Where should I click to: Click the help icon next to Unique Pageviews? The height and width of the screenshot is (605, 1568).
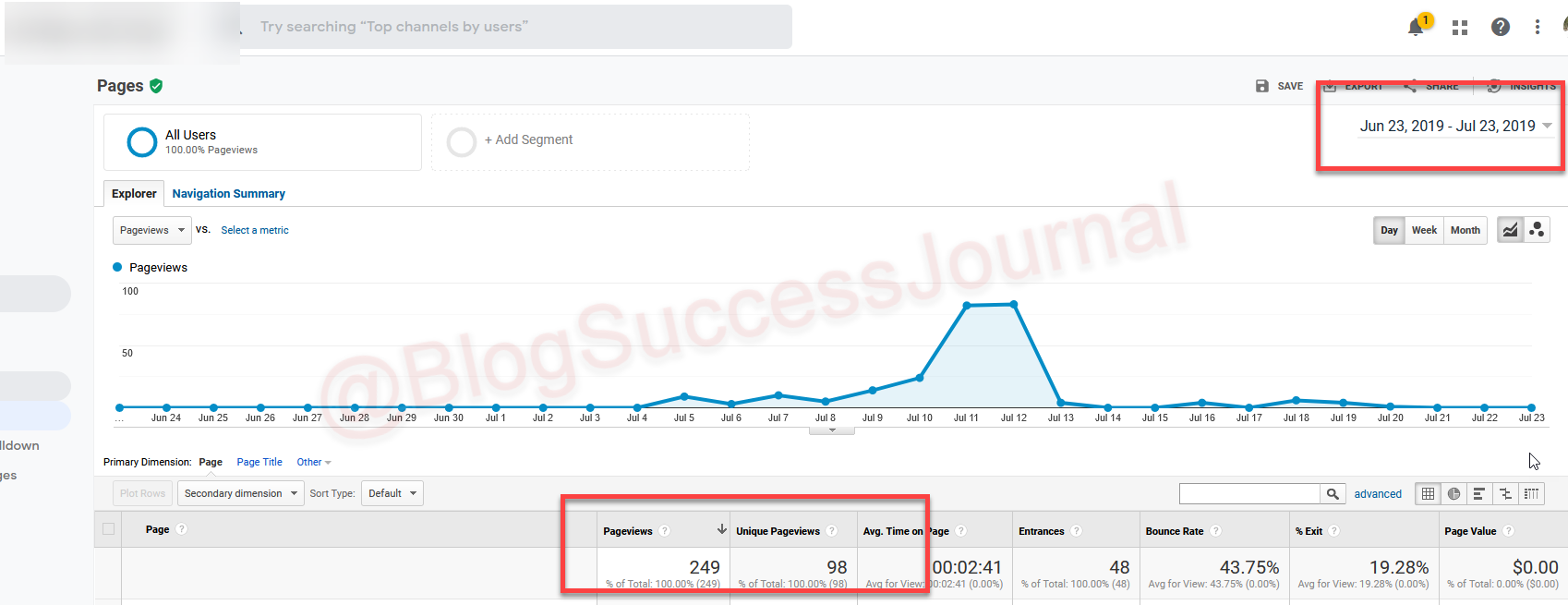tap(832, 531)
